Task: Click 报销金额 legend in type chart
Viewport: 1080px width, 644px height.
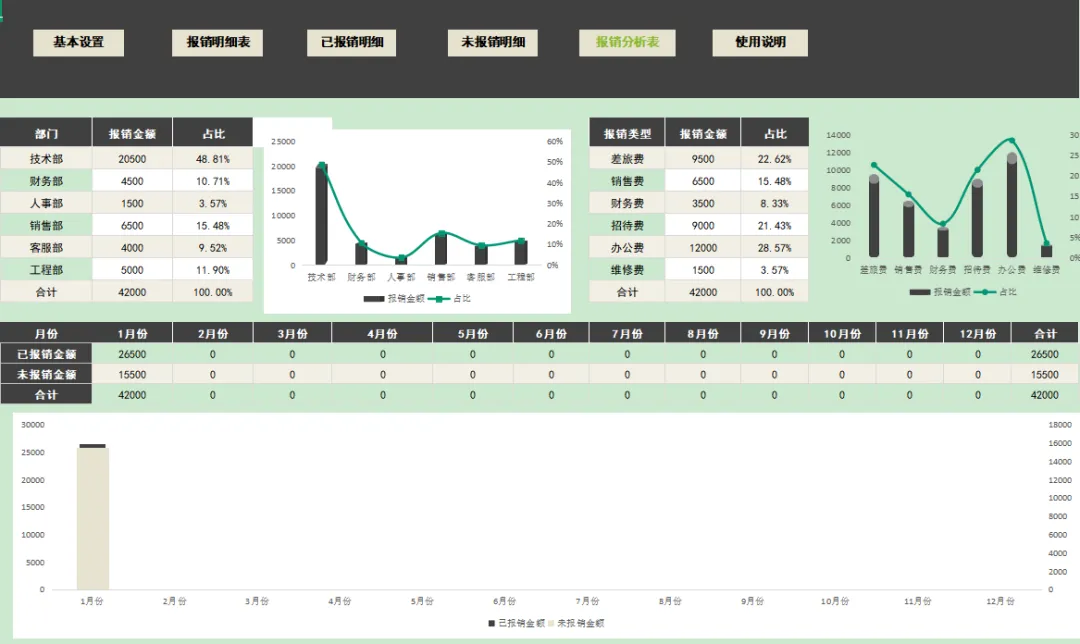Action: coord(939,292)
